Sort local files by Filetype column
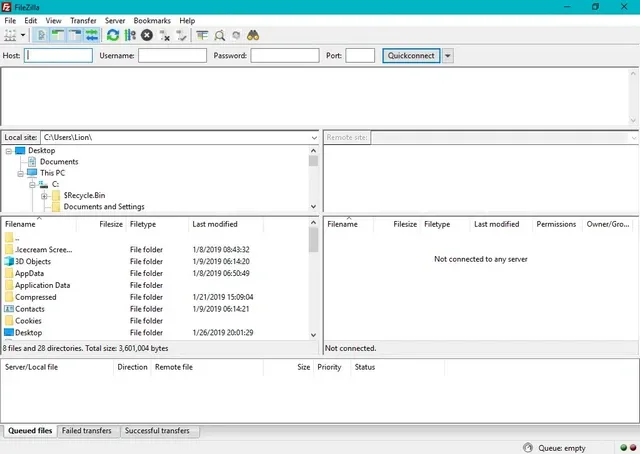The height and width of the screenshot is (454, 640). click(x=158, y=224)
